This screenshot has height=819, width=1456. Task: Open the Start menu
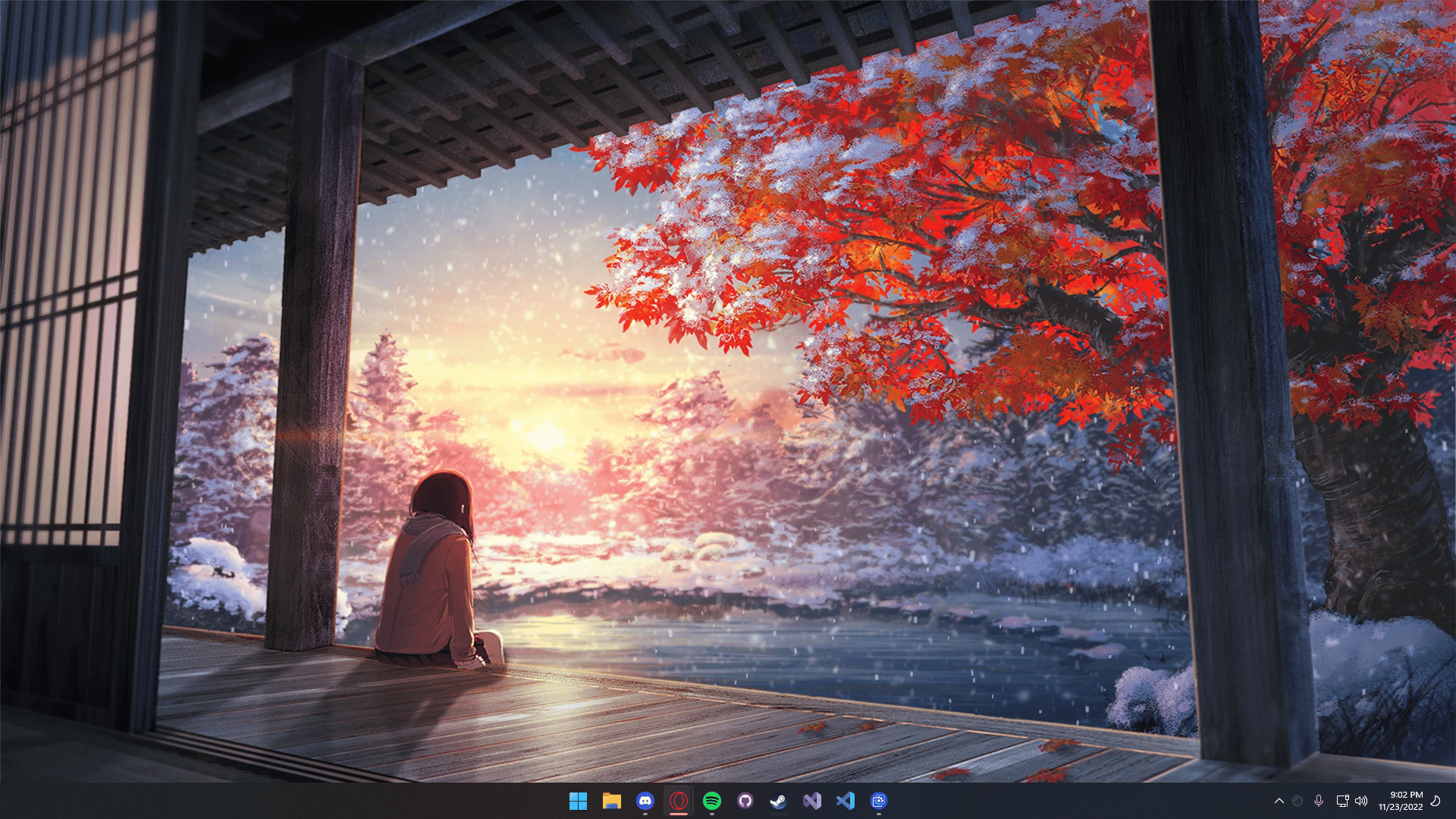(x=579, y=800)
